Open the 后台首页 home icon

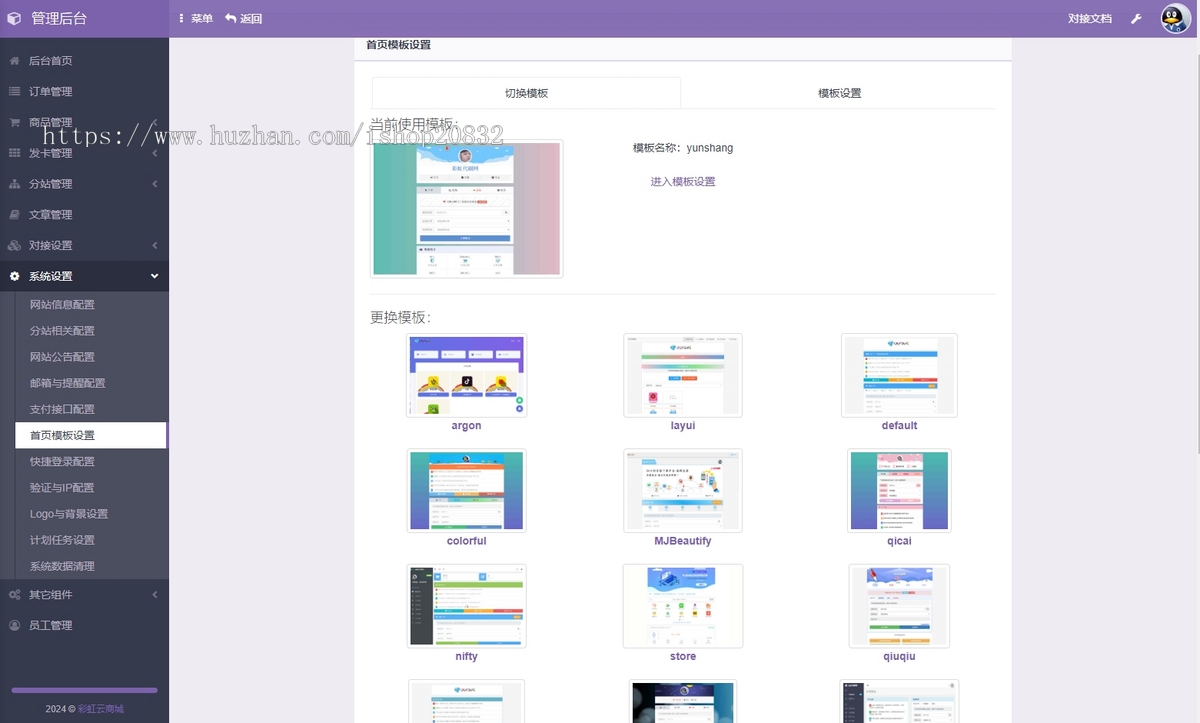click(14, 61)
